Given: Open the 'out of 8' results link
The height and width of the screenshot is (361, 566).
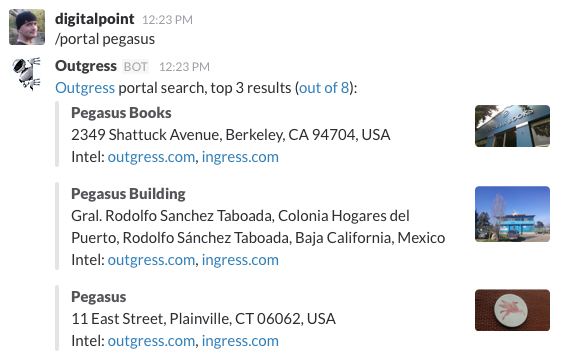Looking at the screenshot, I should [x=324, y=88].
